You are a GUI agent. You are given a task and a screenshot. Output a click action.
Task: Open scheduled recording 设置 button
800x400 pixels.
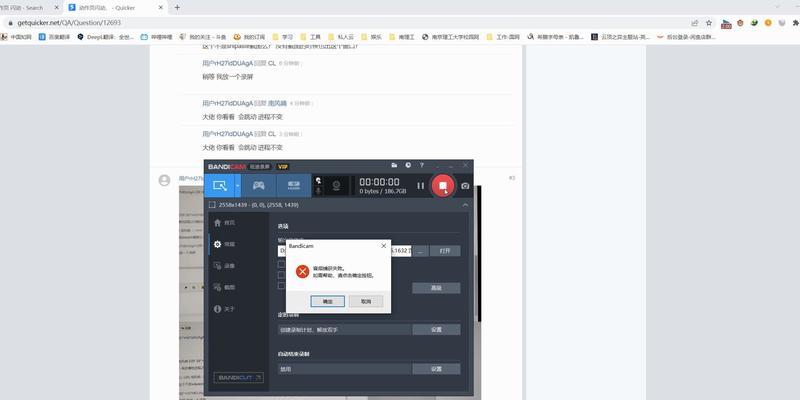[x=436, y=330]
